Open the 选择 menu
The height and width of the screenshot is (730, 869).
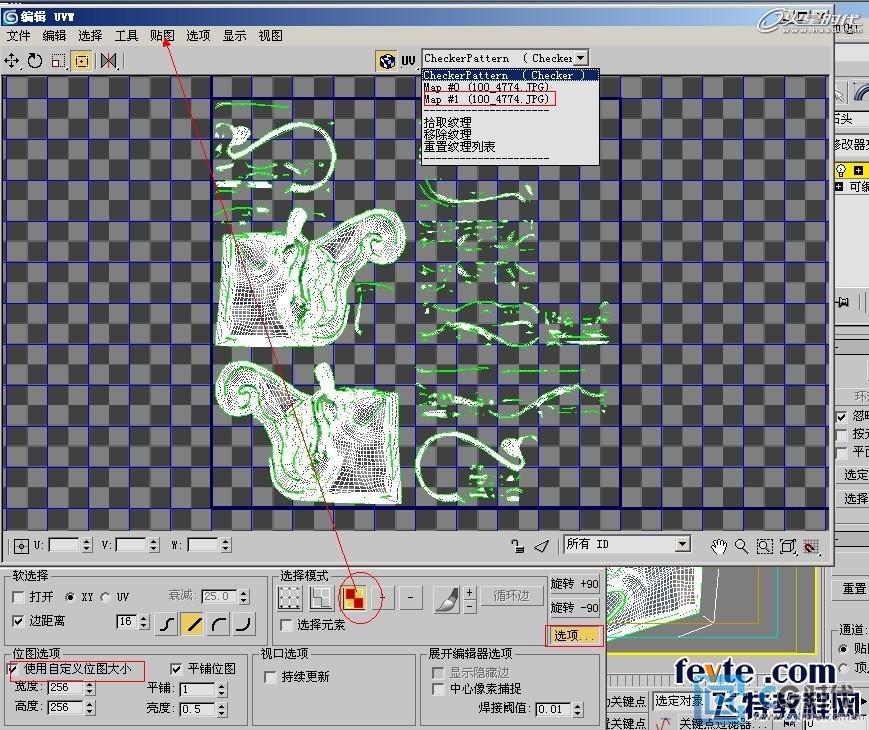click(x=90, y=35)
